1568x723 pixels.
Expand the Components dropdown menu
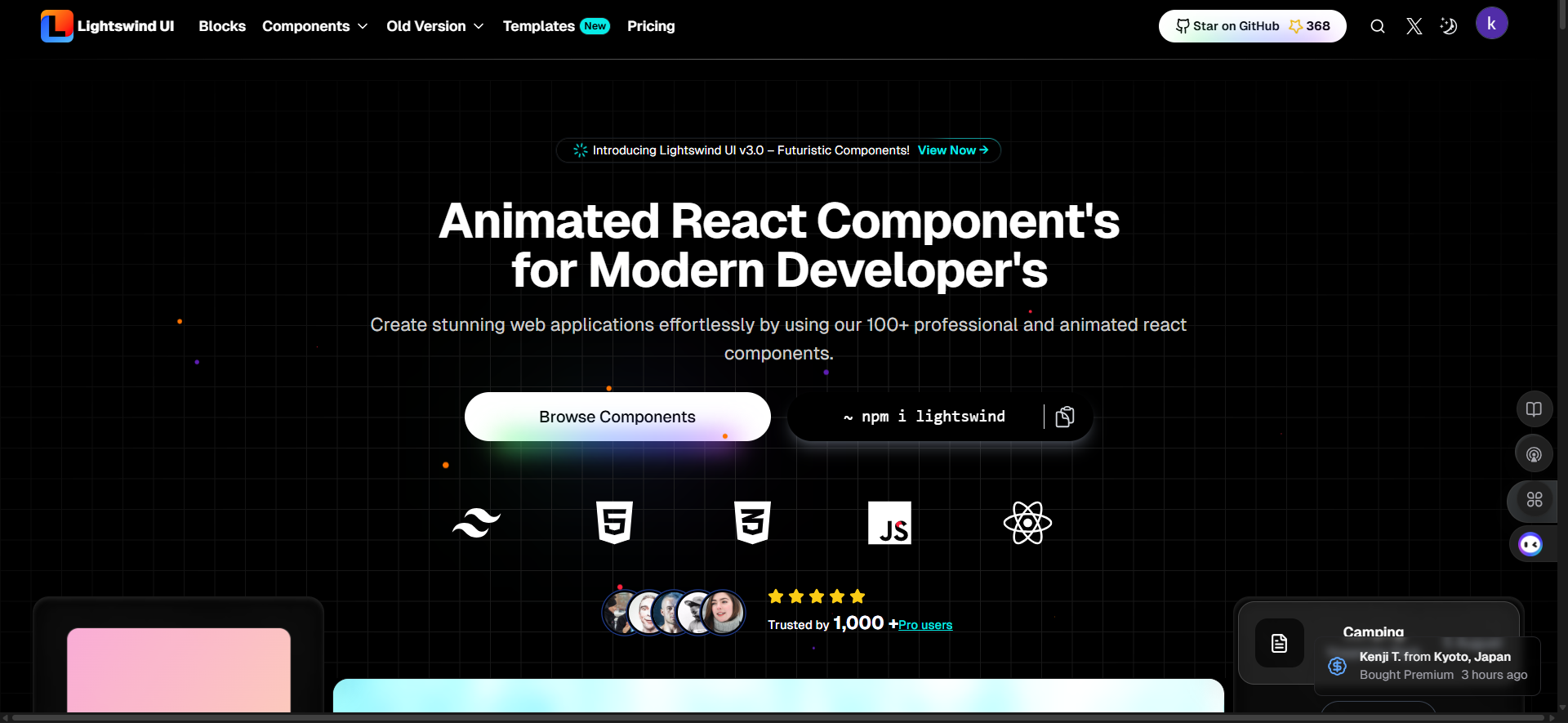(314, 26)
